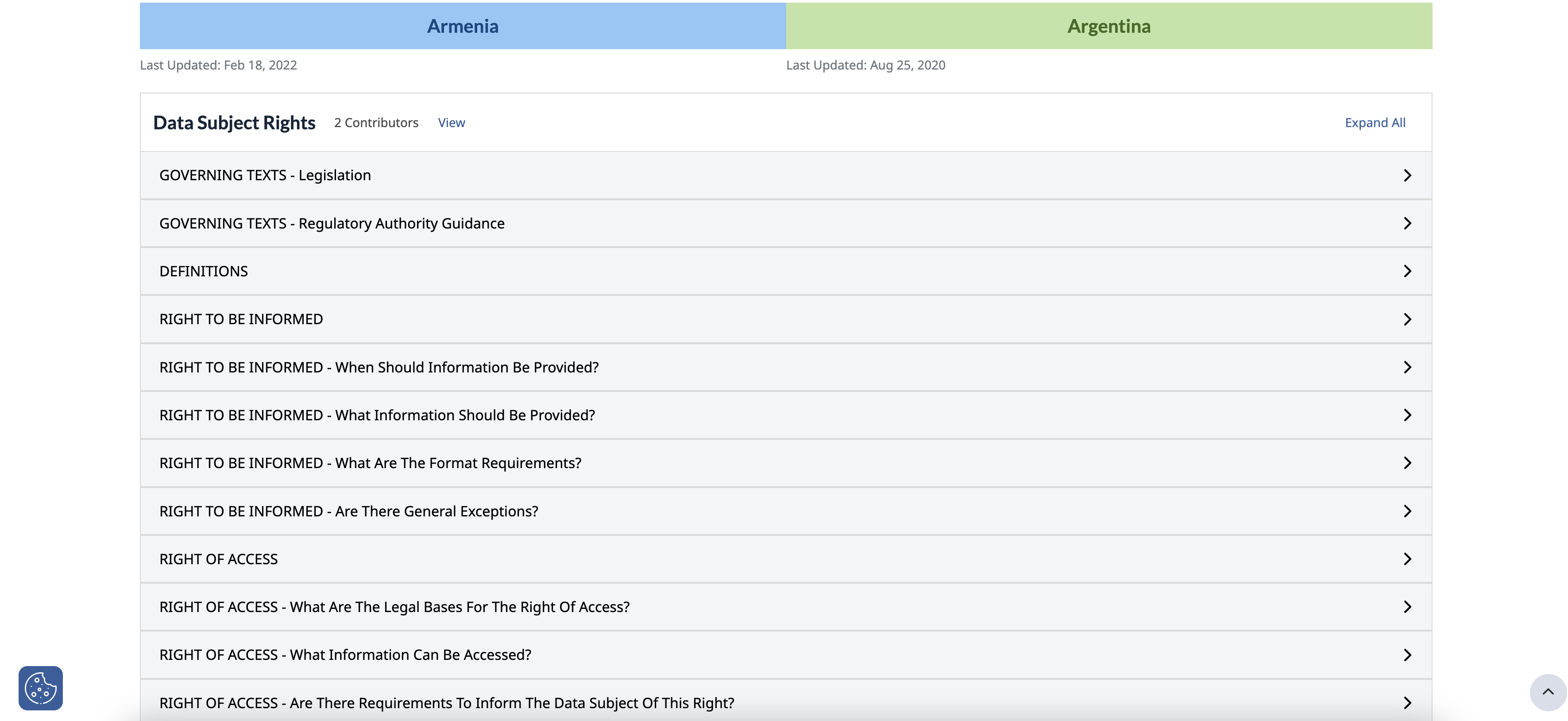Click the RIGHT OF ACCESS row title
Viewport: 1568px width, 721px height.
coord(219,559)
